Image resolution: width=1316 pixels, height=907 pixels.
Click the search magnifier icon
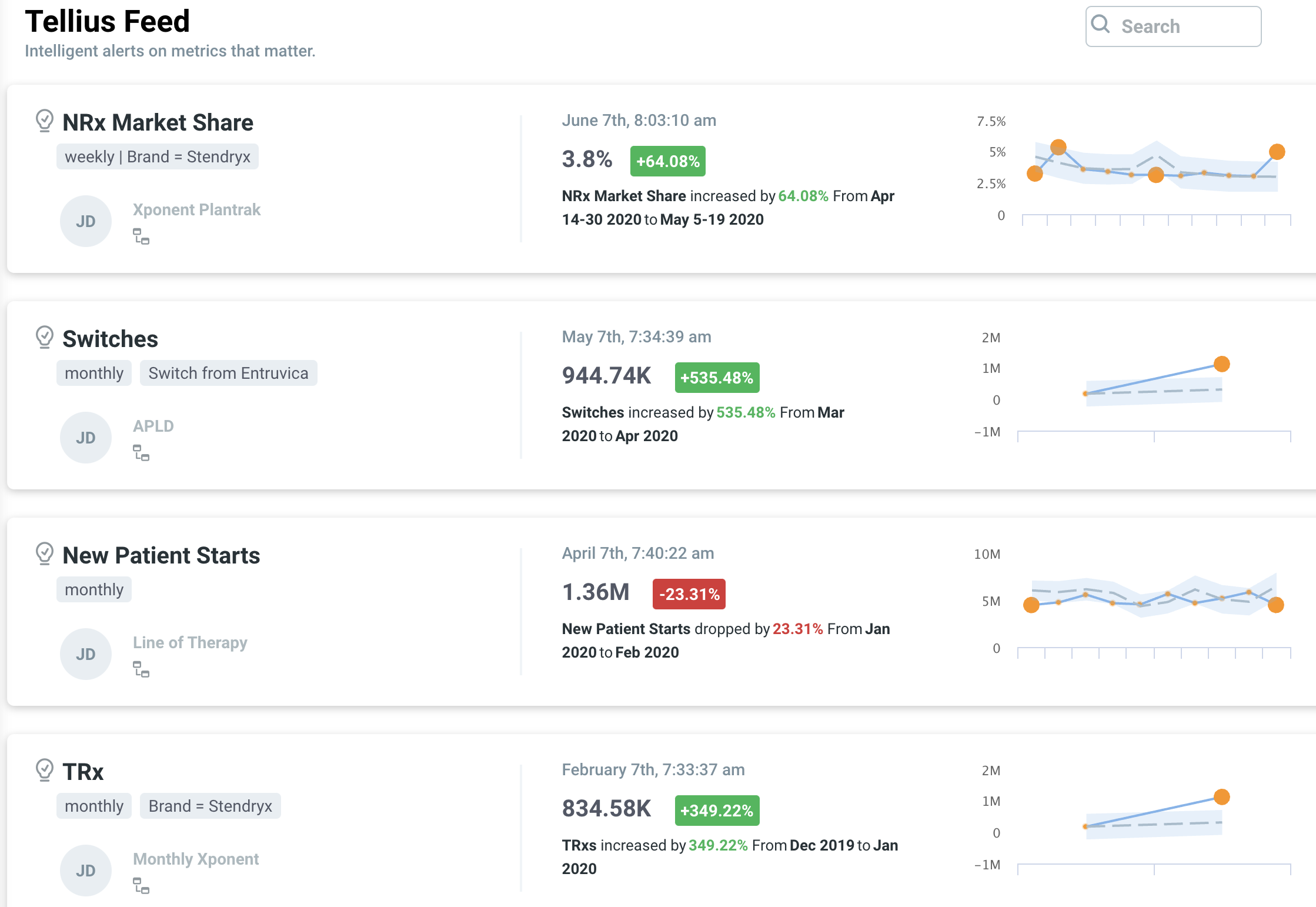pos(1100,25)
